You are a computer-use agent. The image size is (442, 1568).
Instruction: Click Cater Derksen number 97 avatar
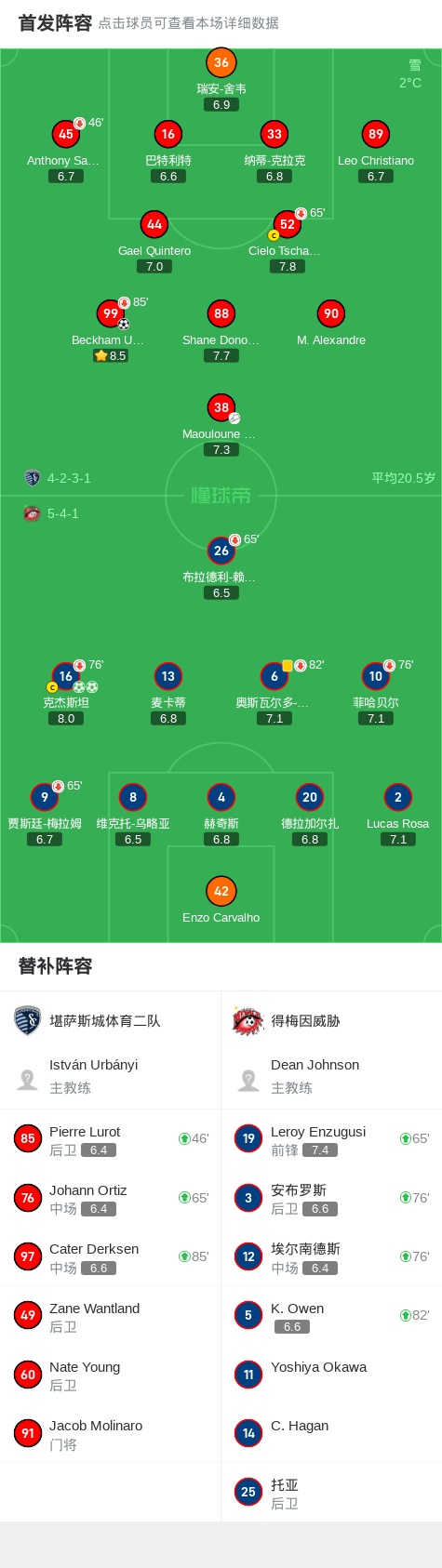(28, 1256)
